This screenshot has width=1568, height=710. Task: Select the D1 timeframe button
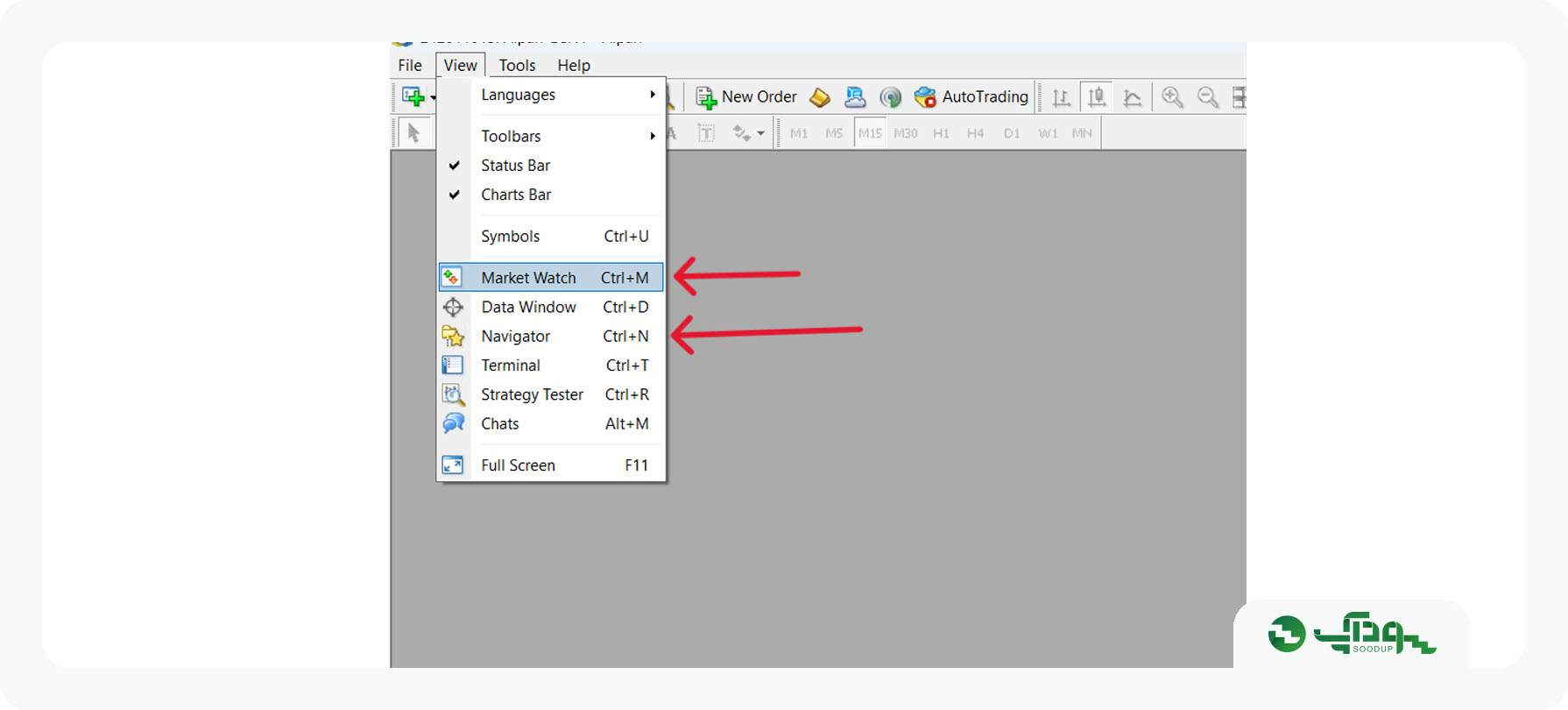click(x=1012, y=133)
